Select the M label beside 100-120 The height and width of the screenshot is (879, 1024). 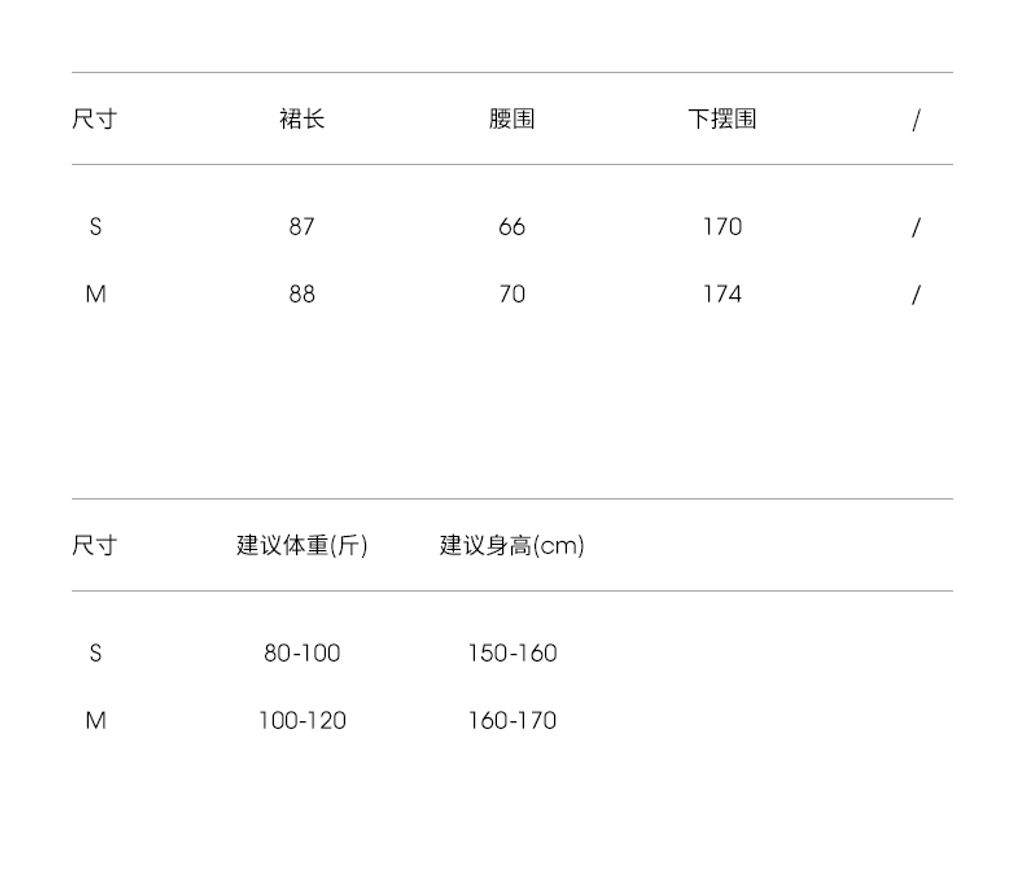coord(95,720)
